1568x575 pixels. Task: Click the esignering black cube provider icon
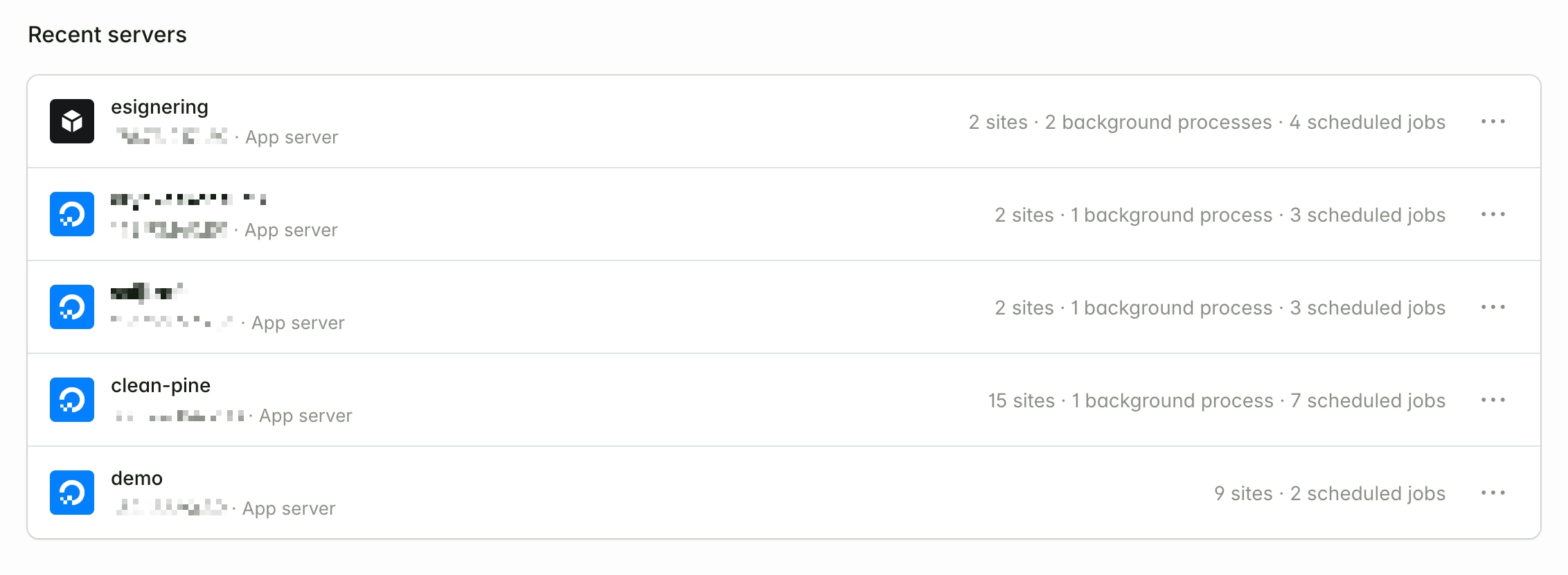click(72, 121)
